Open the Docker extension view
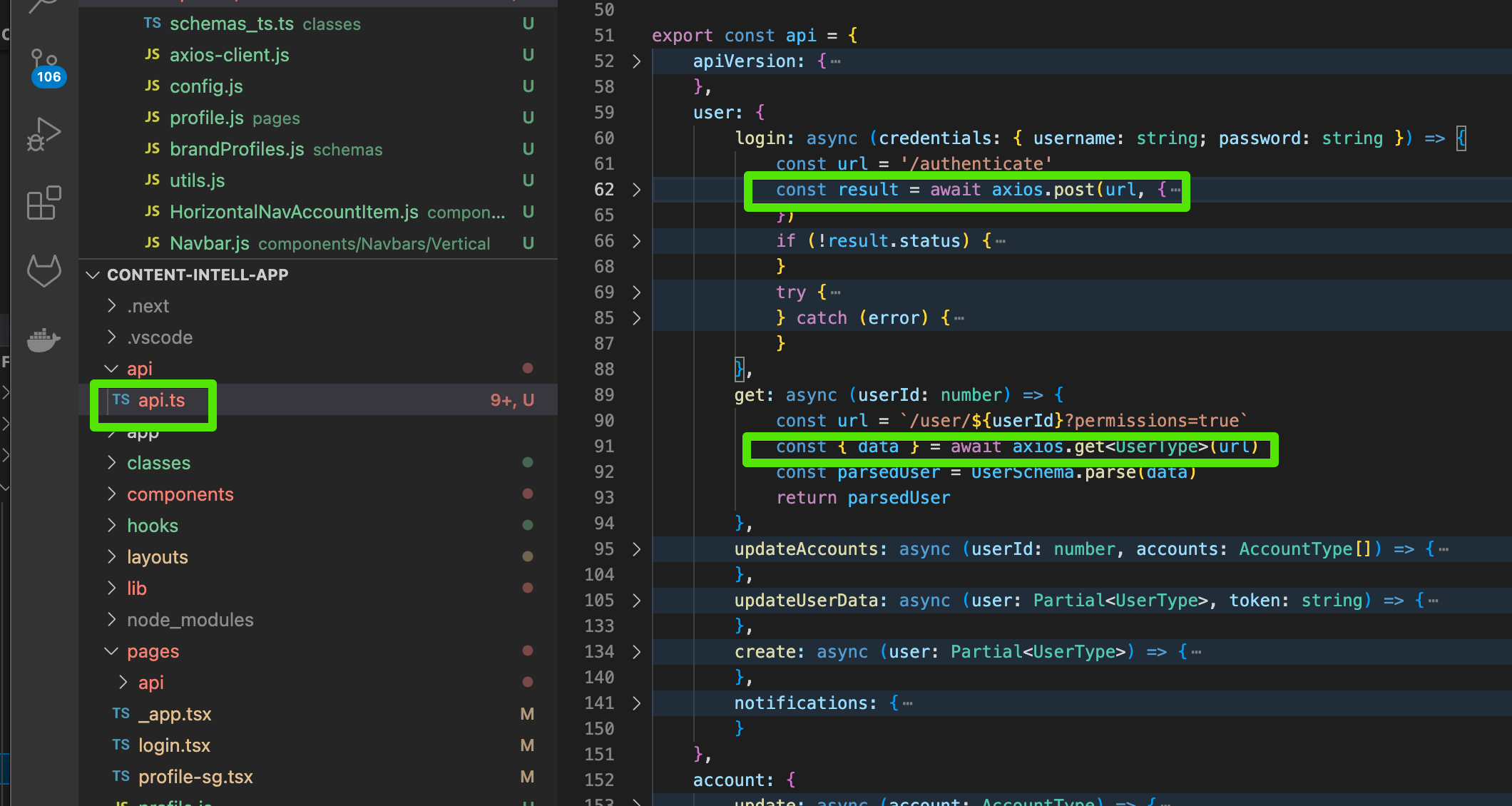 coord(43,340)
